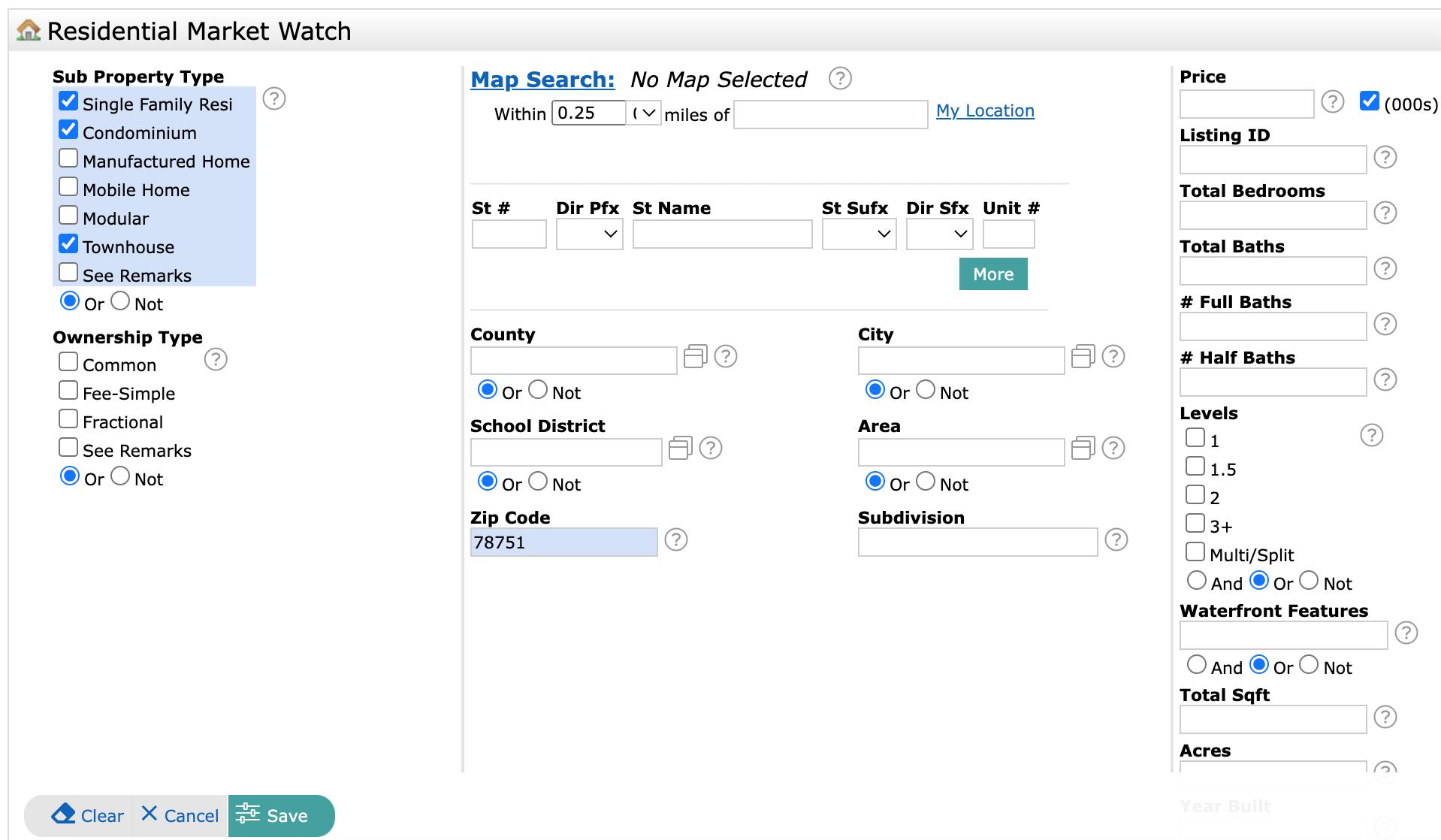Click the Subdivision input field
This screenshot has width=1441, height=840.
pos(977,542)
